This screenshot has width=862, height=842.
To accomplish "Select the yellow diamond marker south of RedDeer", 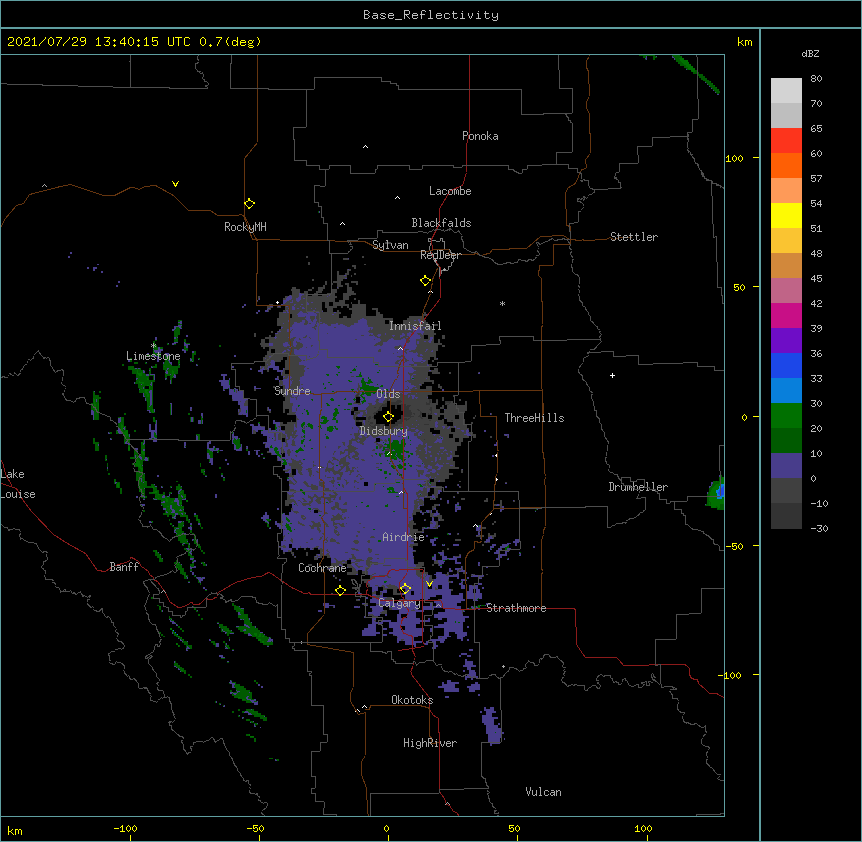I will pos(426,281).
